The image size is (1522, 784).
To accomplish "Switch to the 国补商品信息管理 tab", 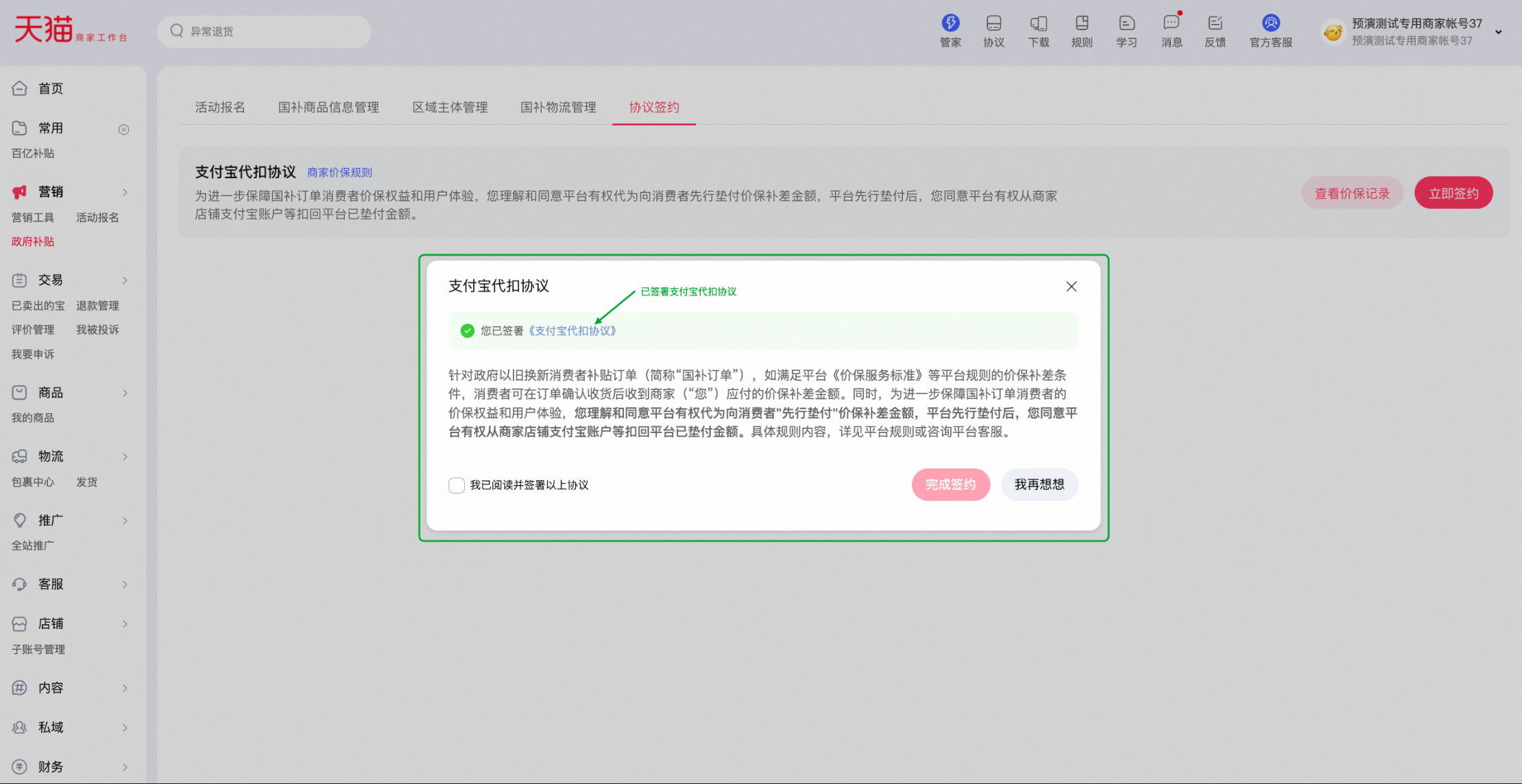I will coord(328,107).
